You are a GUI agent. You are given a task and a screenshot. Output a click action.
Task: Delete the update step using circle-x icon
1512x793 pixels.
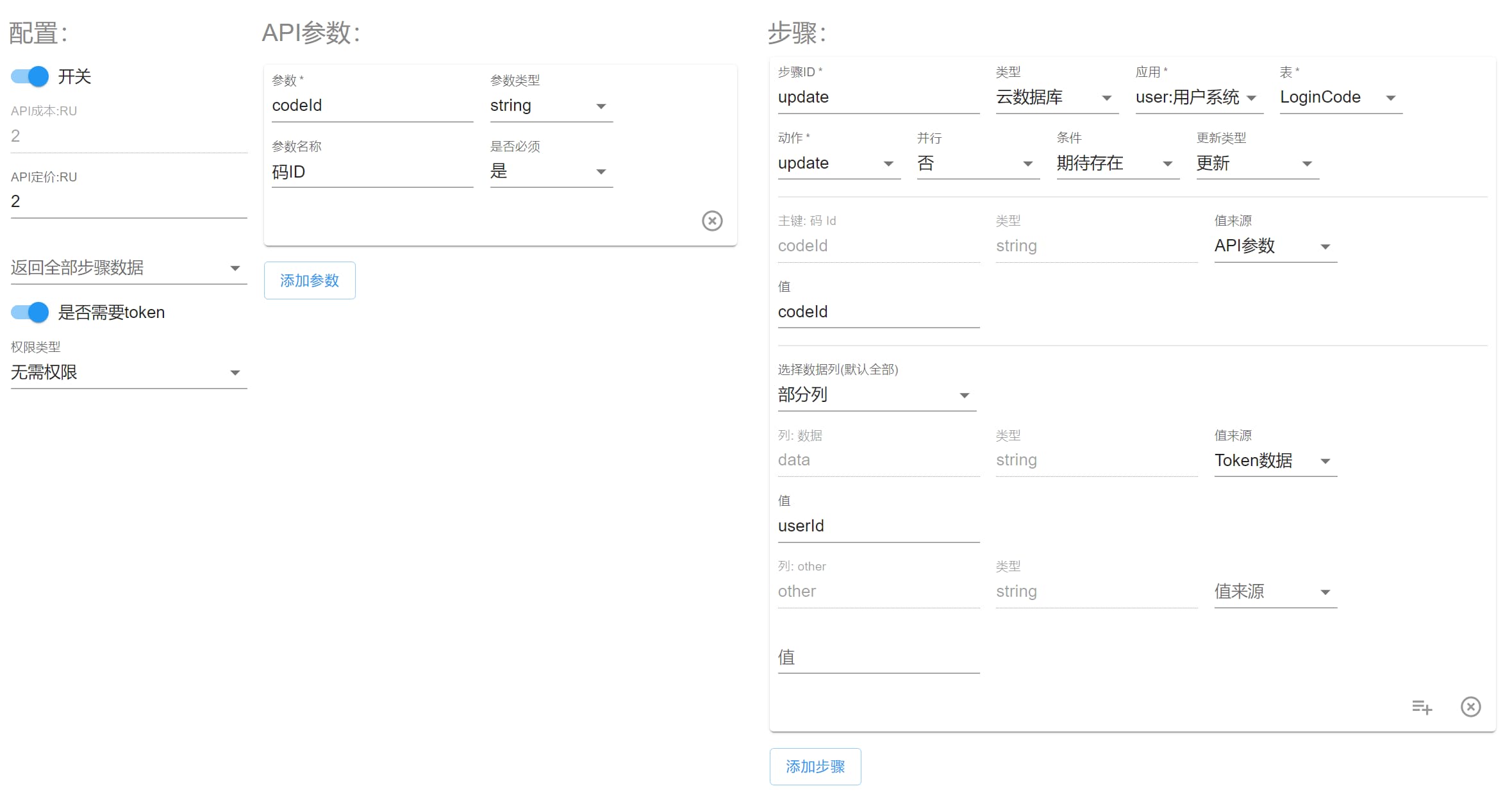(1470, 706)
